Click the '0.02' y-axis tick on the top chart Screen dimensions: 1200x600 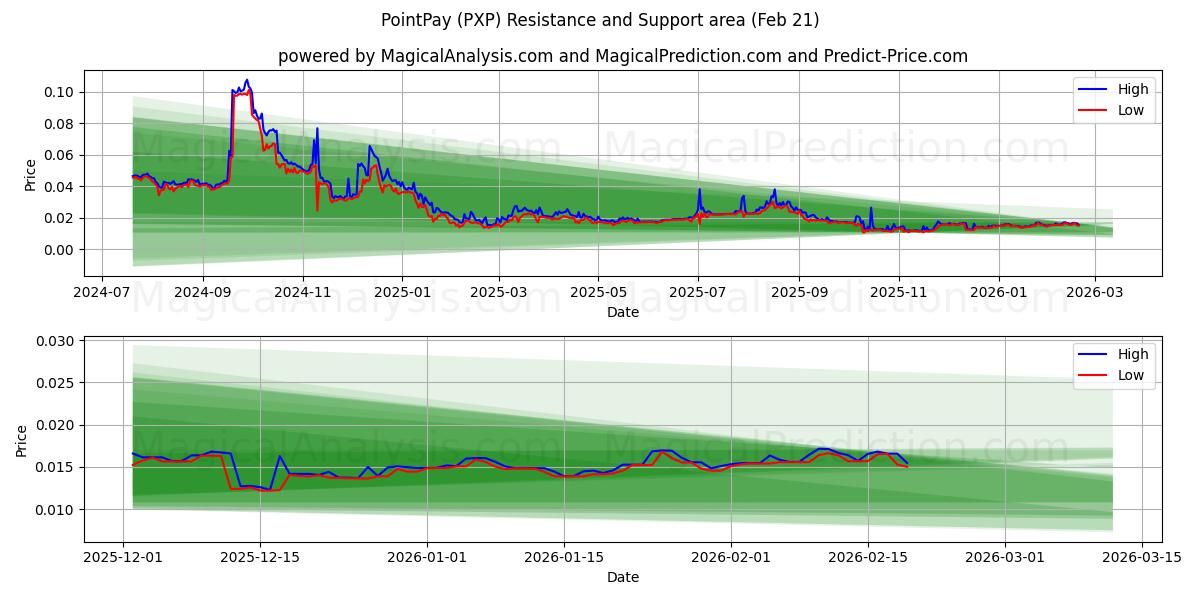coord(61,218)
